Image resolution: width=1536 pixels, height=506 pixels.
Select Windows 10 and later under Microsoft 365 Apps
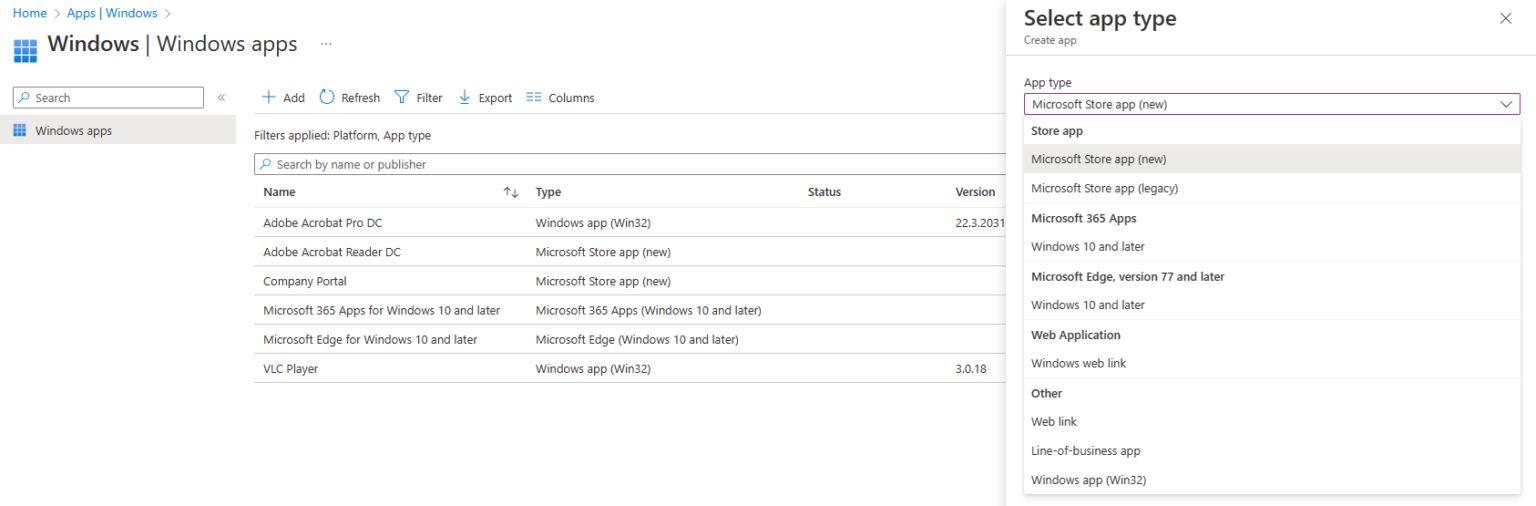click(1272, 246)
